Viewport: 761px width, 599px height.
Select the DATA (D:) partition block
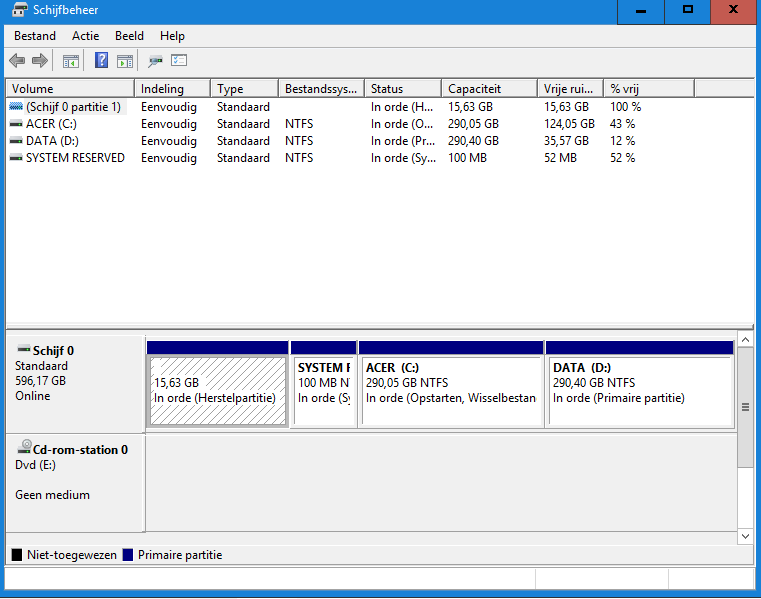pos(640,390)
